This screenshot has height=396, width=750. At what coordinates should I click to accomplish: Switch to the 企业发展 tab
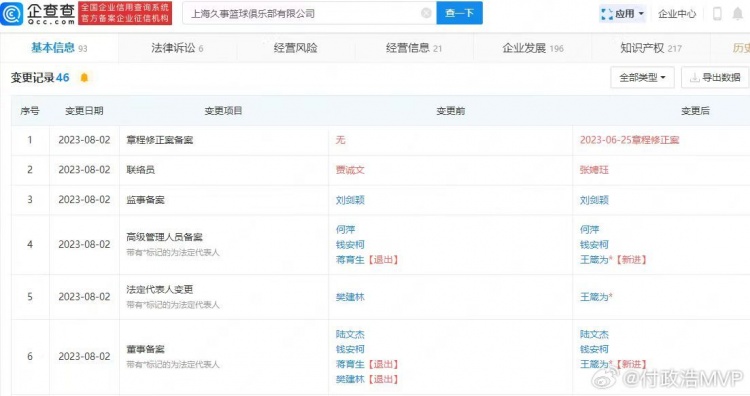coord(532,48)
